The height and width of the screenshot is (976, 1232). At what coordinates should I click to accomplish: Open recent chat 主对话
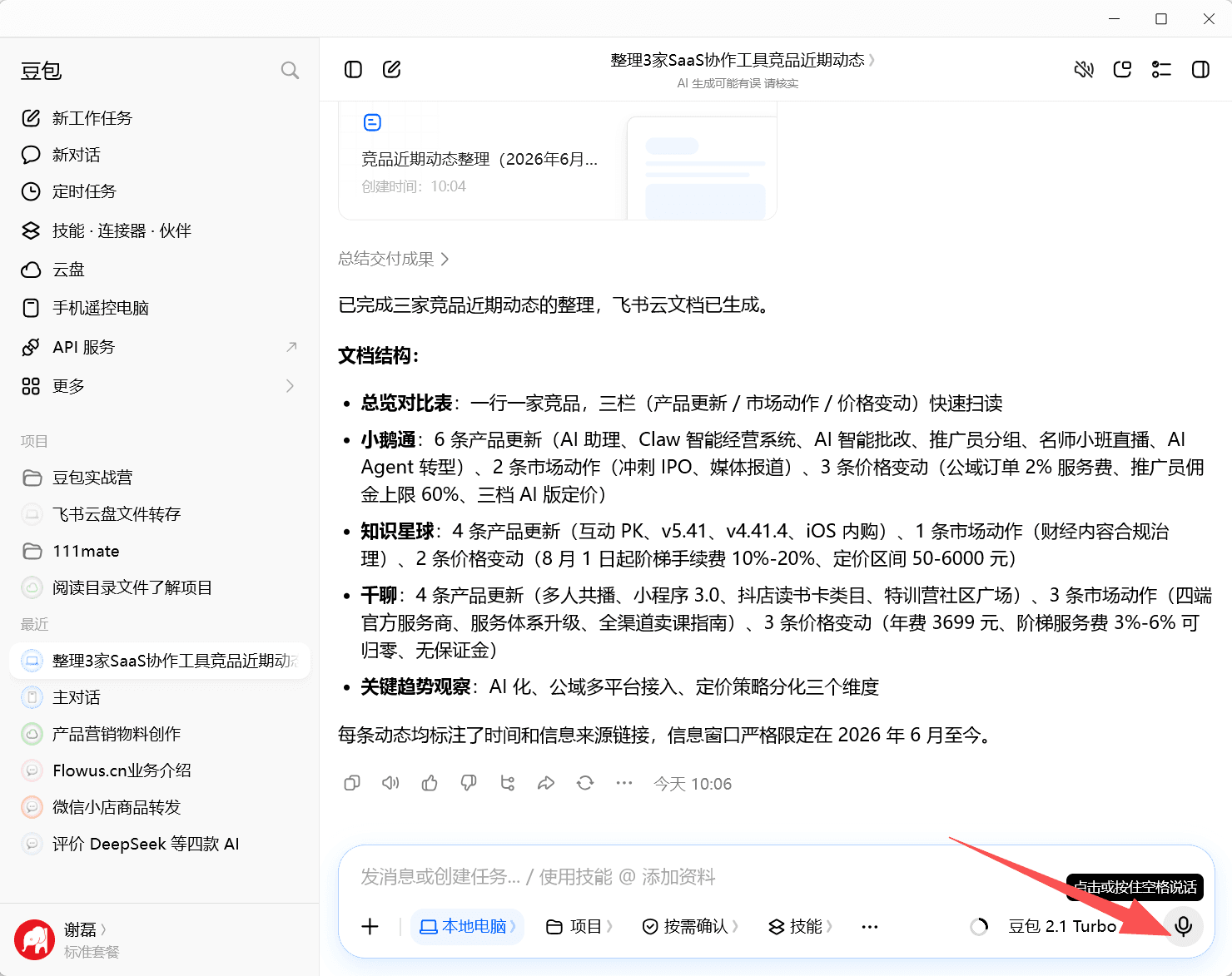pos(159,697)
